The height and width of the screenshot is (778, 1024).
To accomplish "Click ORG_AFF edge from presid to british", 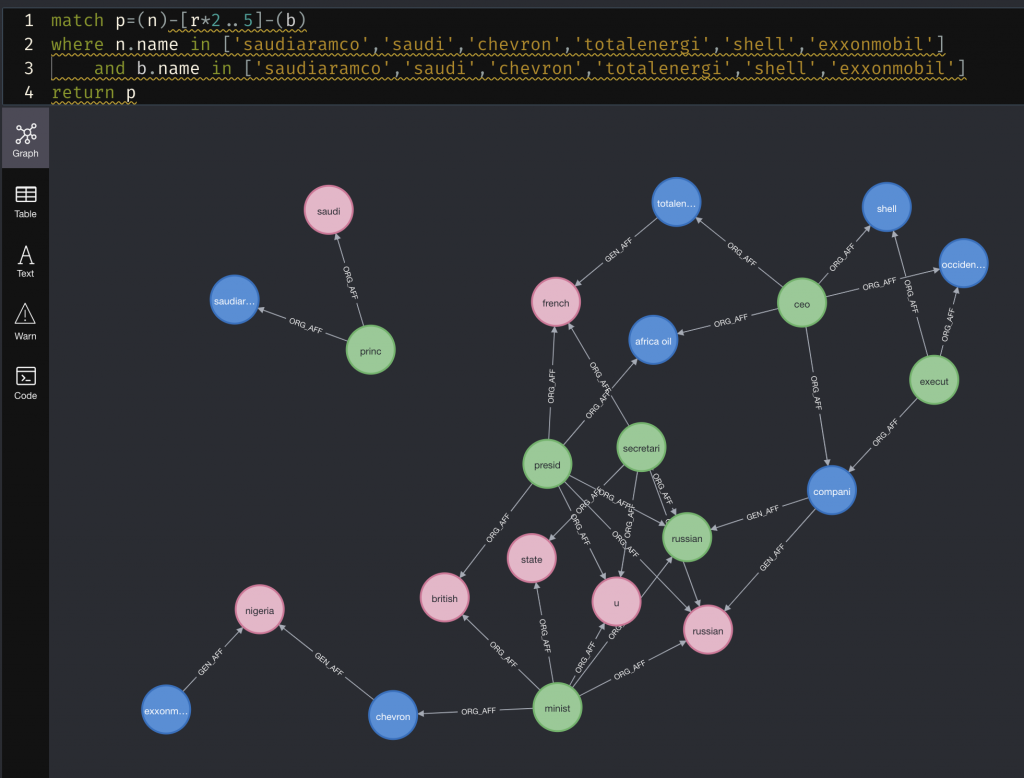I will coord(498,528).
